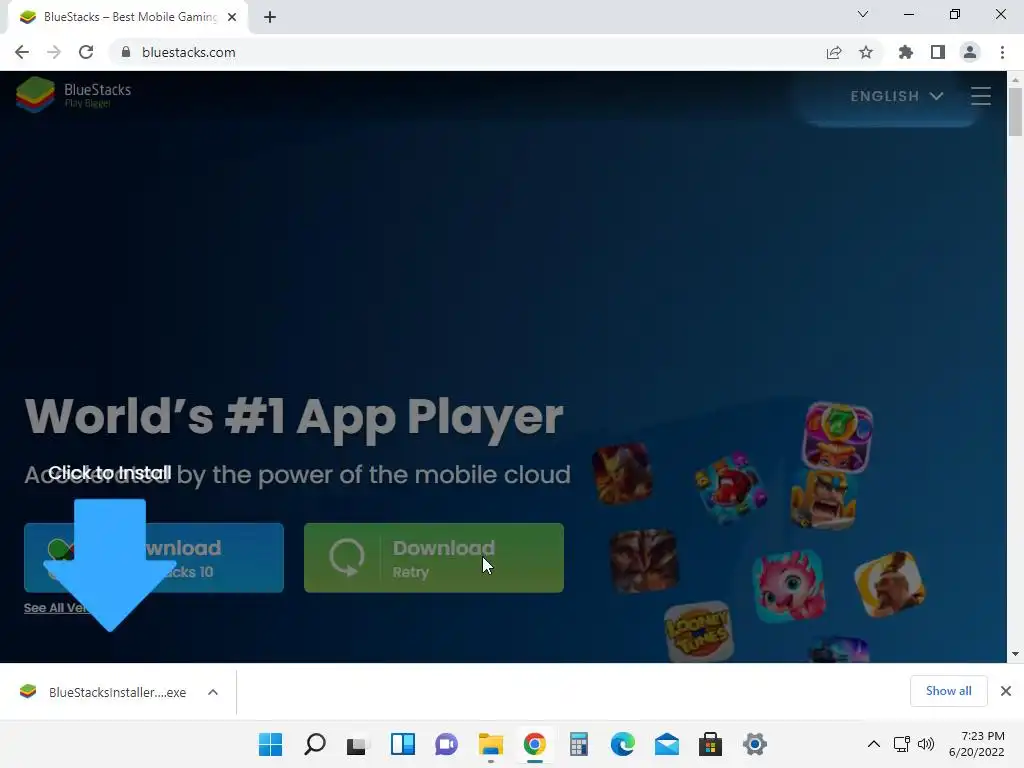The width and height of the screenshot is (1024, 768).
Task: Open the Widgets panel on taskbar
Action: tap(403, 744)
